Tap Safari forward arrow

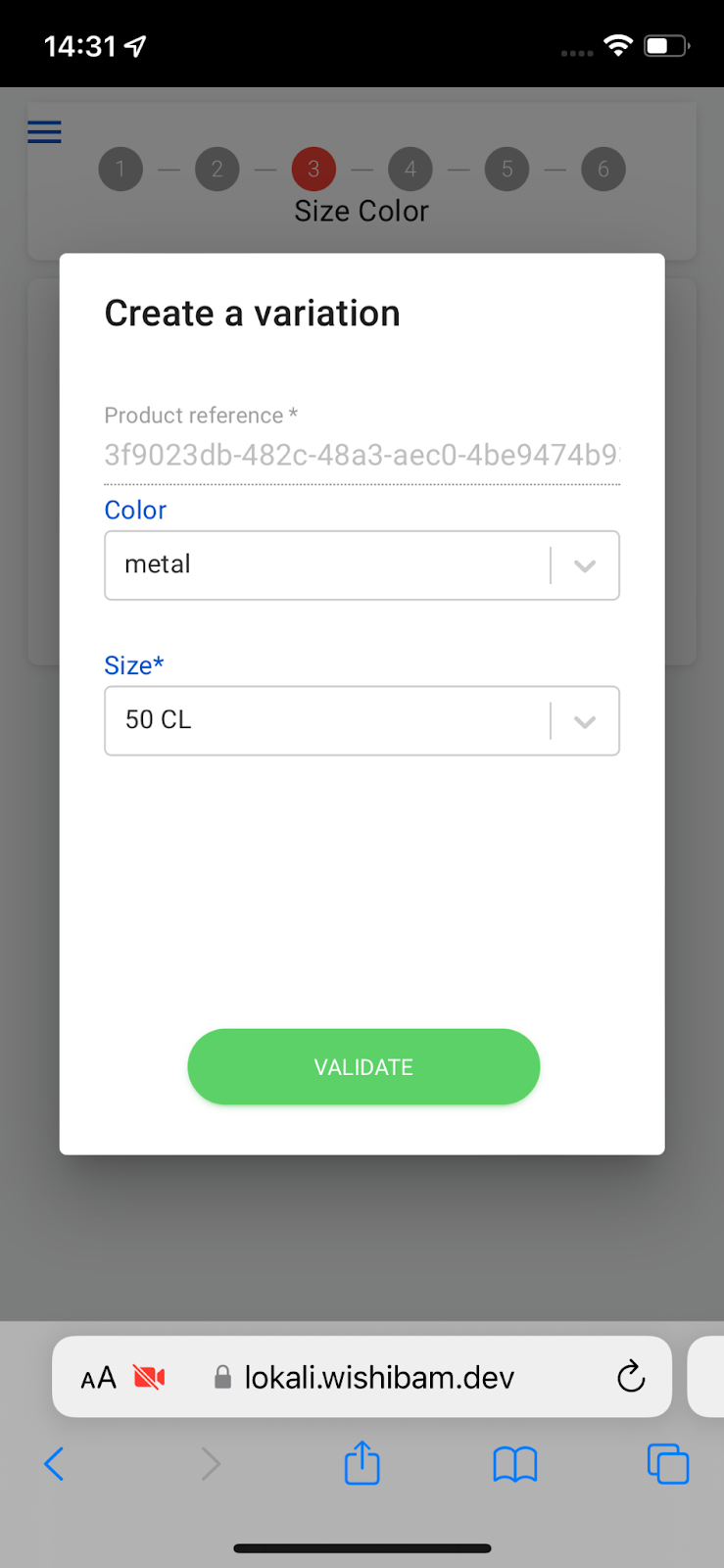(210, 1464)
